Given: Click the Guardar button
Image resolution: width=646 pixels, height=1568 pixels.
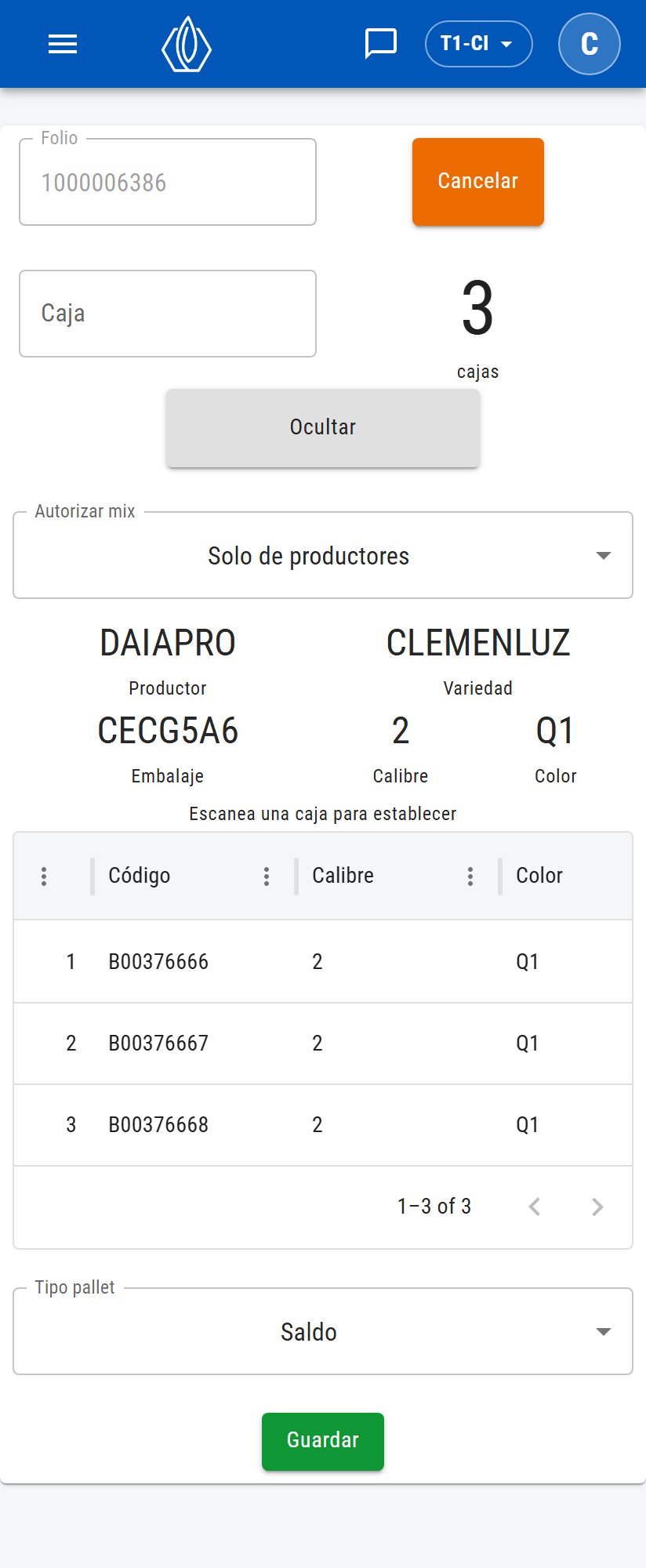Looking at the screenshot, I should pos(323,1441).
